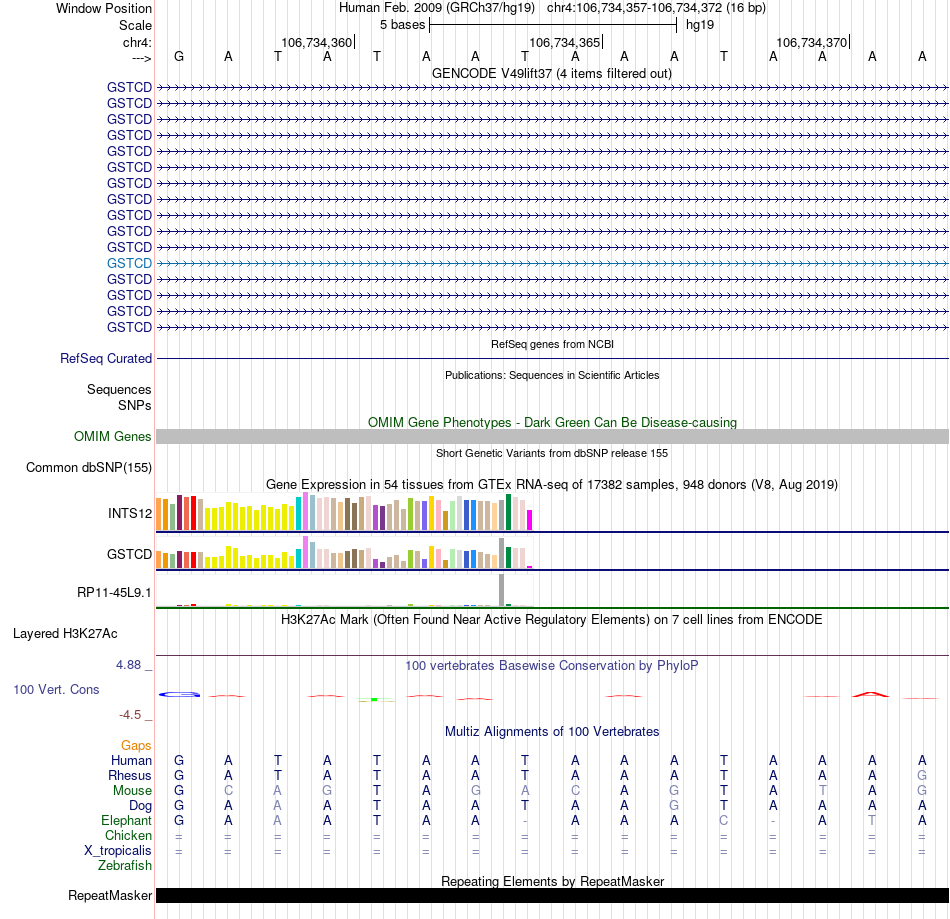
Task: Click the blue PhyloP conservation peak at first base
Action: pos(179,694)
